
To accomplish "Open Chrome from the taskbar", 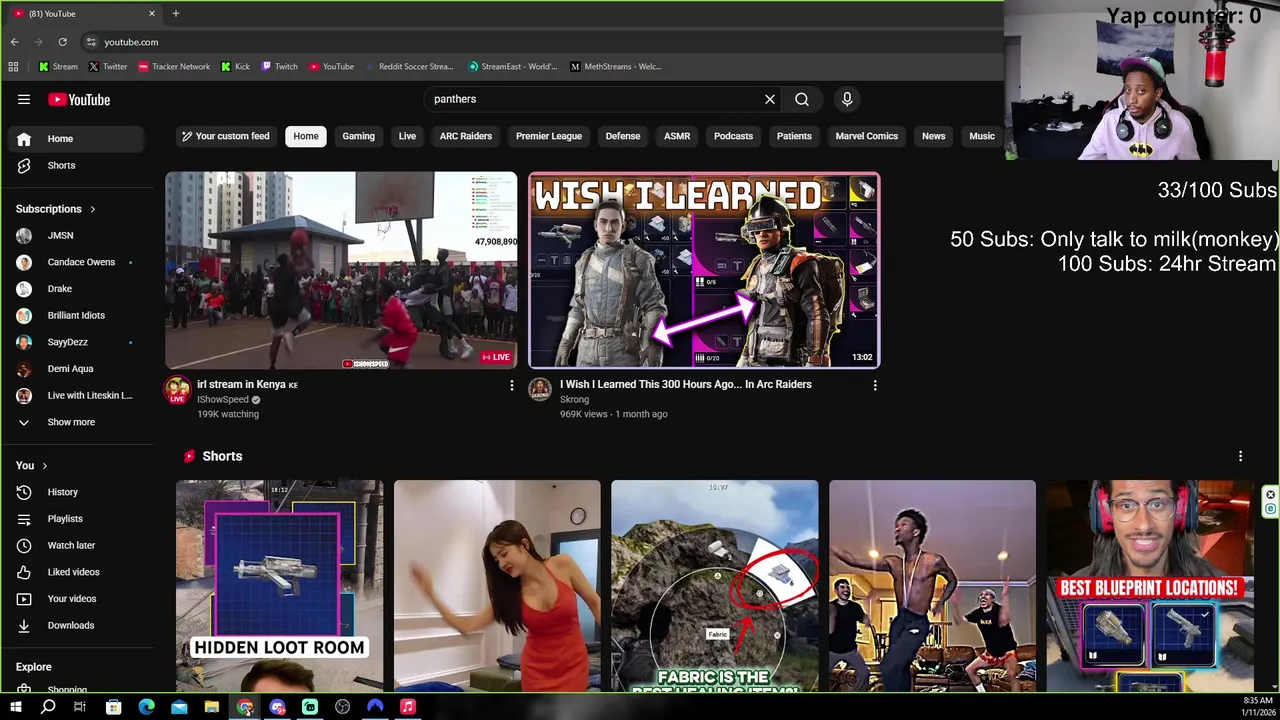I will pos(245,707).
